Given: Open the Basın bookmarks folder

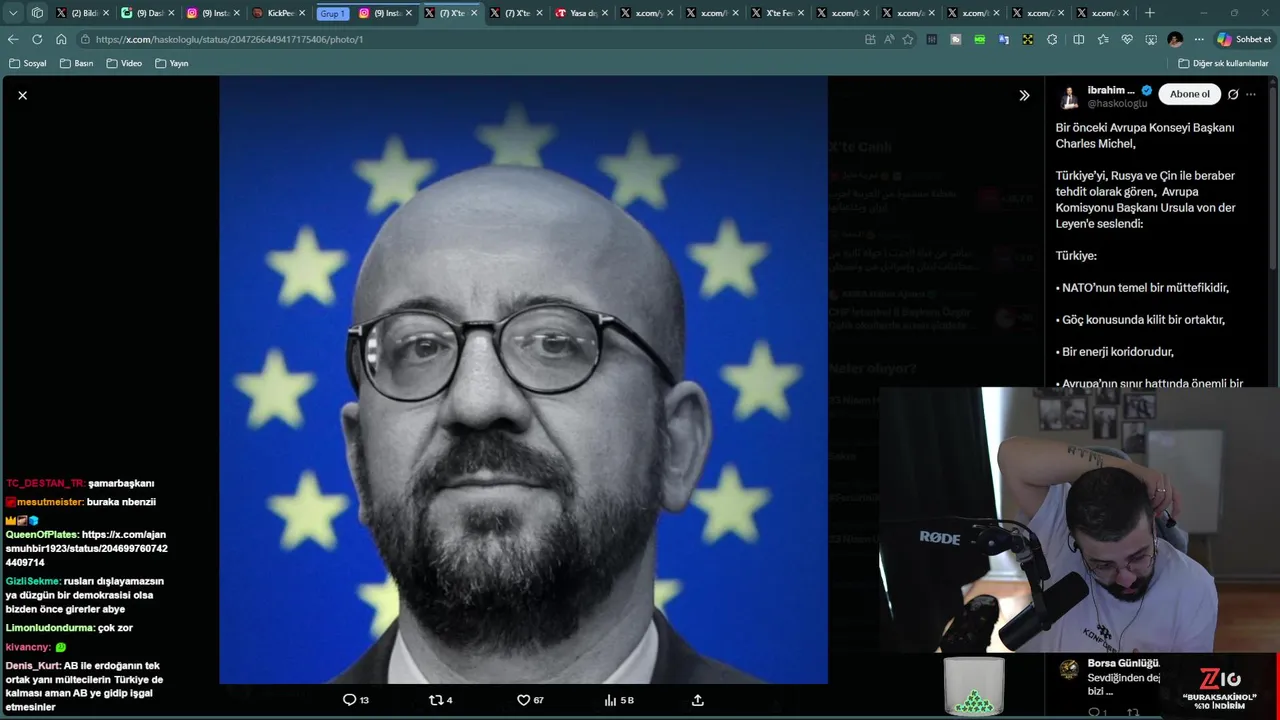Looking at the screenshot, I should pos(77,63).
